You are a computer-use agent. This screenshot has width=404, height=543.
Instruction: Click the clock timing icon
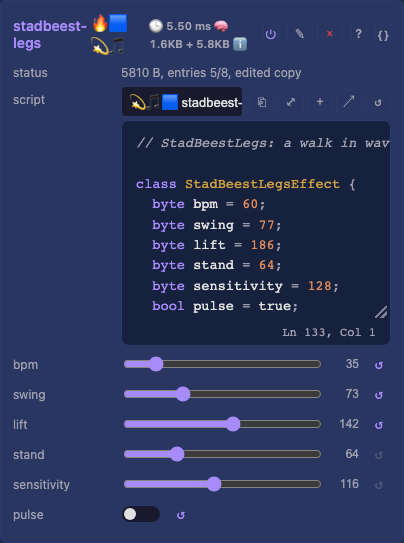coord(155,26)
